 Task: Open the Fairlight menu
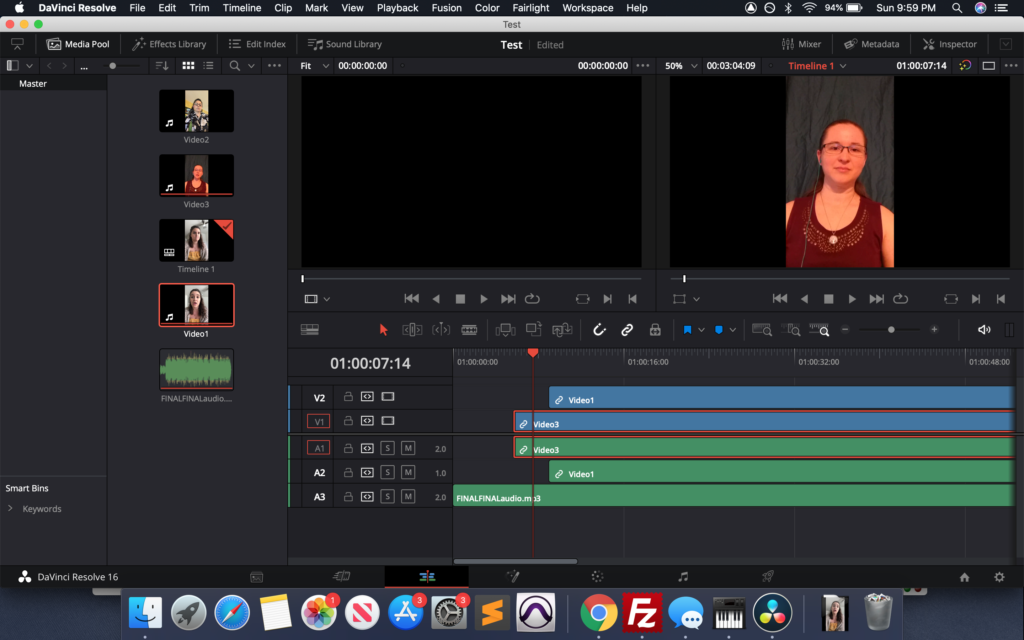click(530, 8)
